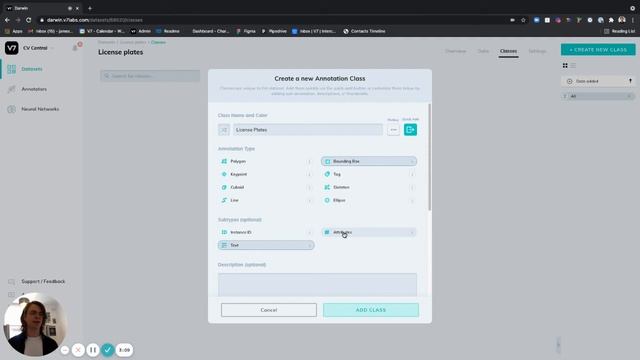Viewport: 640px width, 360px height.
Task: Switch to list view of classes
Action: point(573,65)
